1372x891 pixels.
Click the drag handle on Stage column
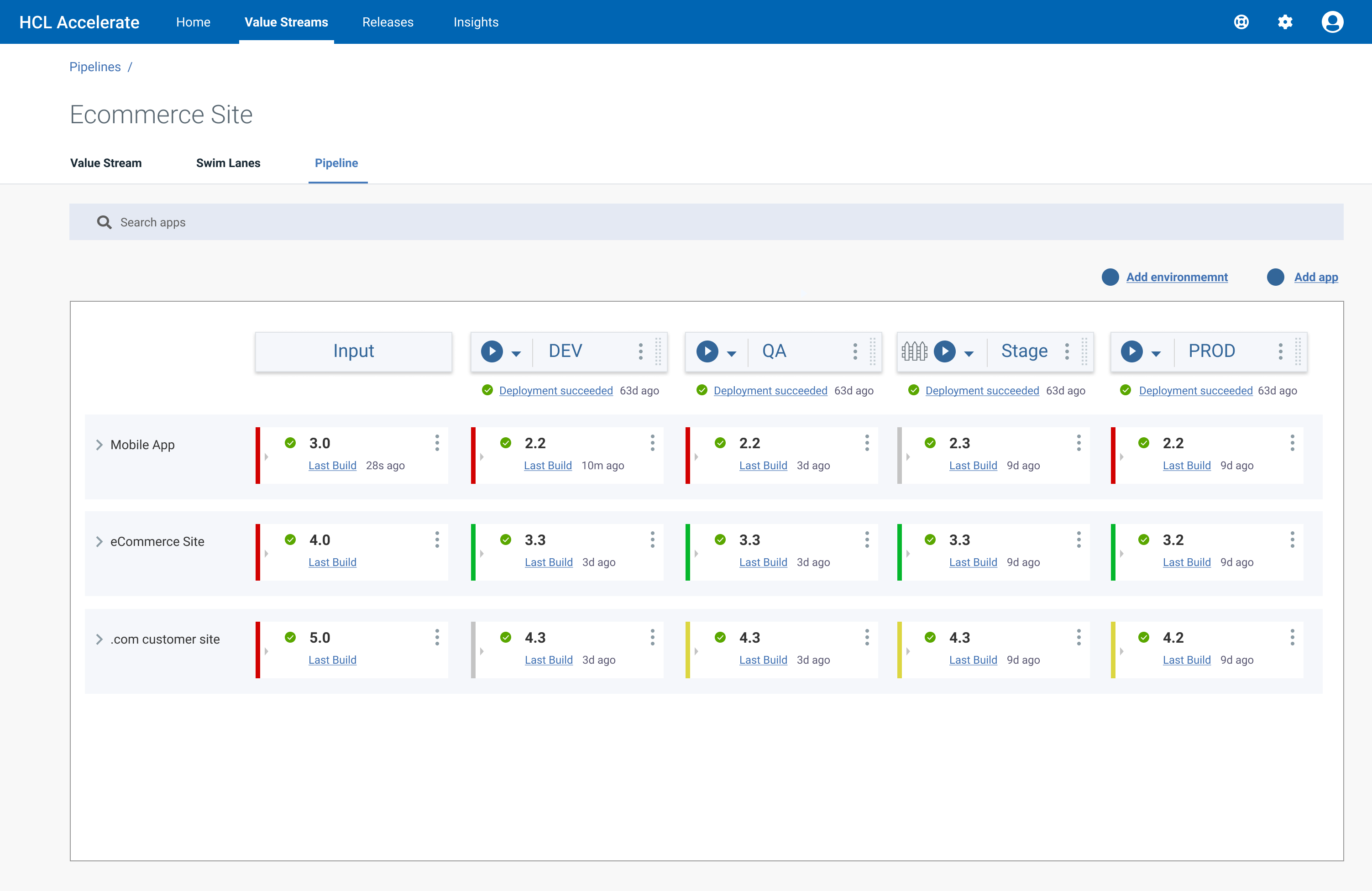(x=1084, y=351)
